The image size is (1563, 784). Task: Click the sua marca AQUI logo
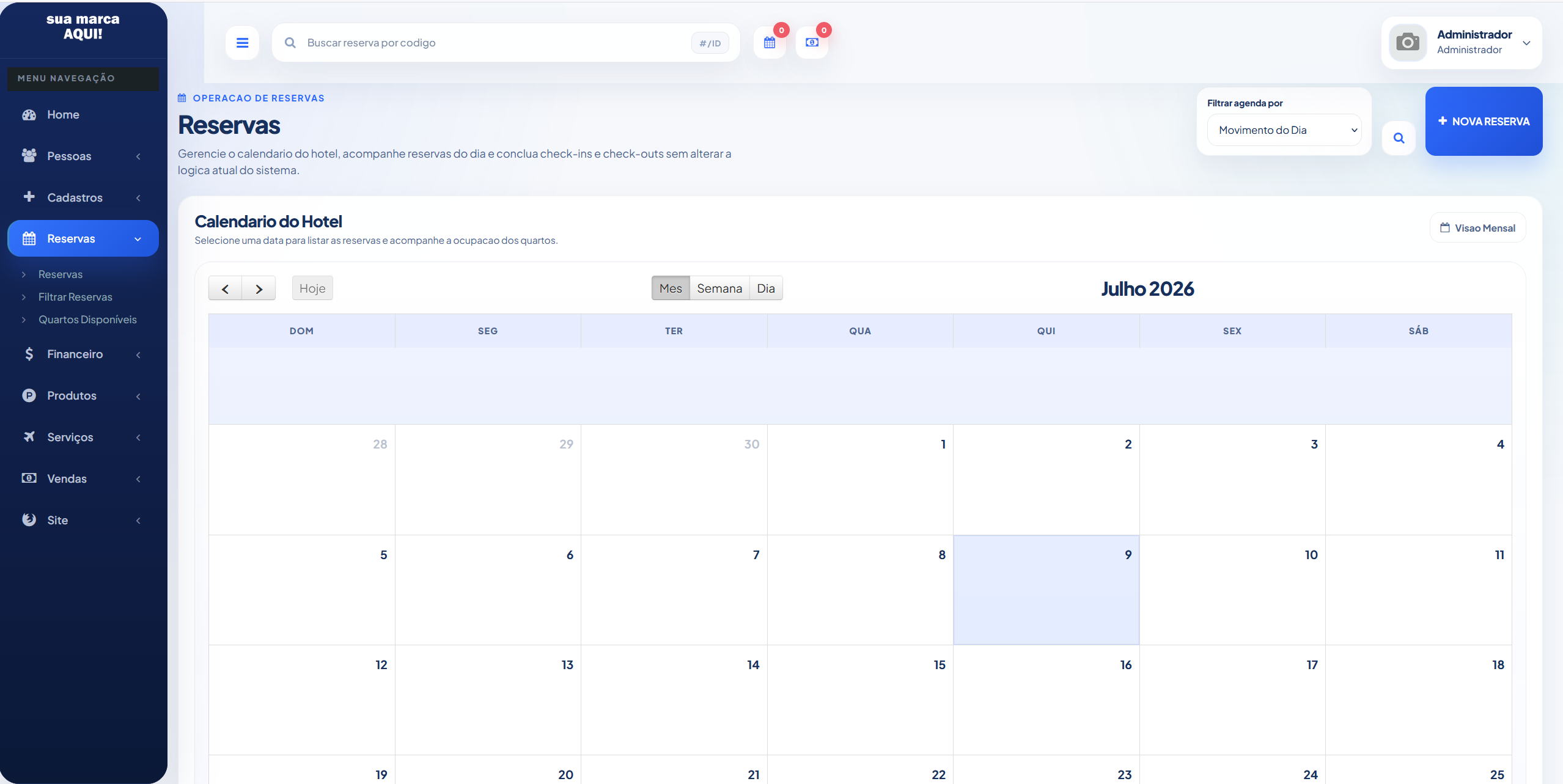coord(83,27)
